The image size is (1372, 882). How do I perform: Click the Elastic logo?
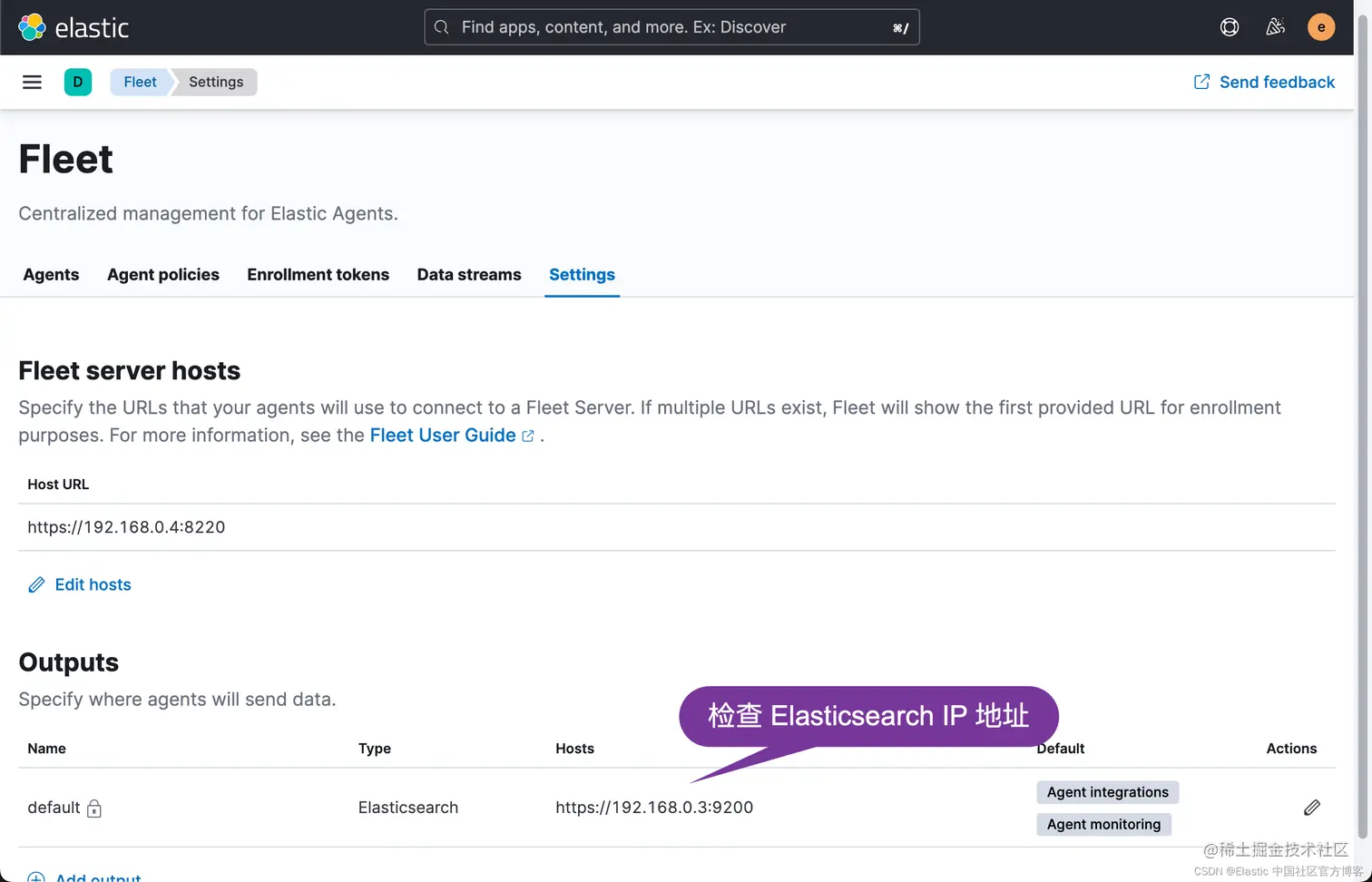(73, 27)
